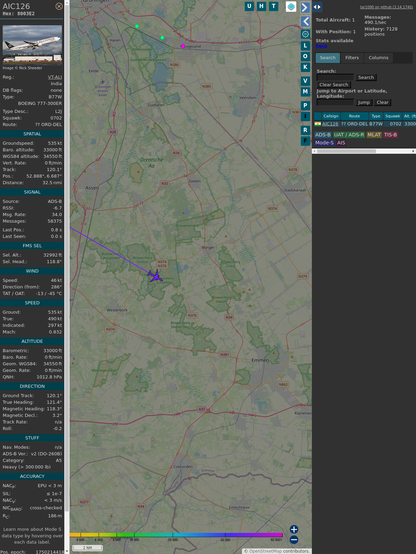Toggle the P button on map sidebar

[x=305, y=105]
